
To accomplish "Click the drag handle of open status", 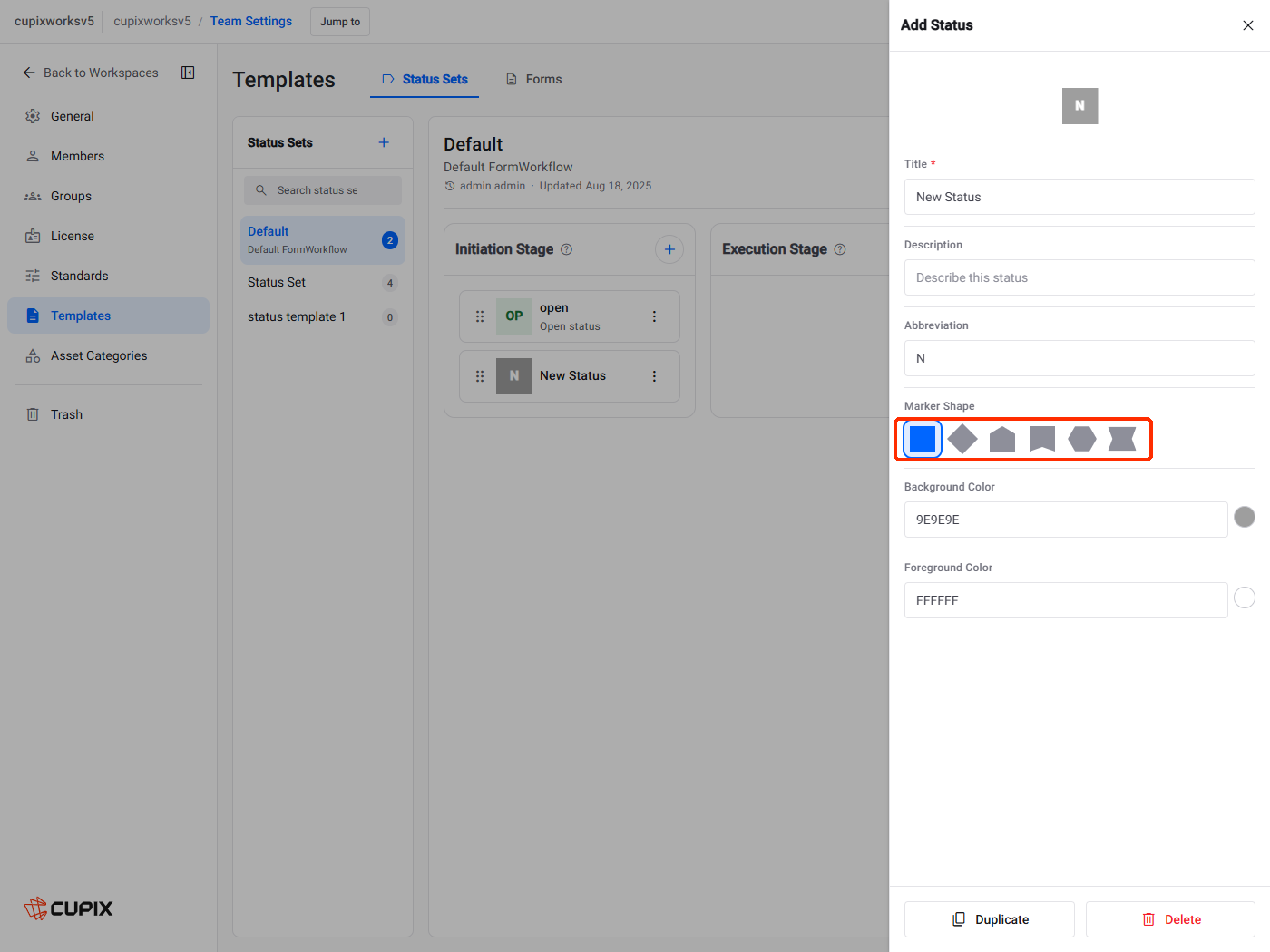I will [x=480, y=316].
